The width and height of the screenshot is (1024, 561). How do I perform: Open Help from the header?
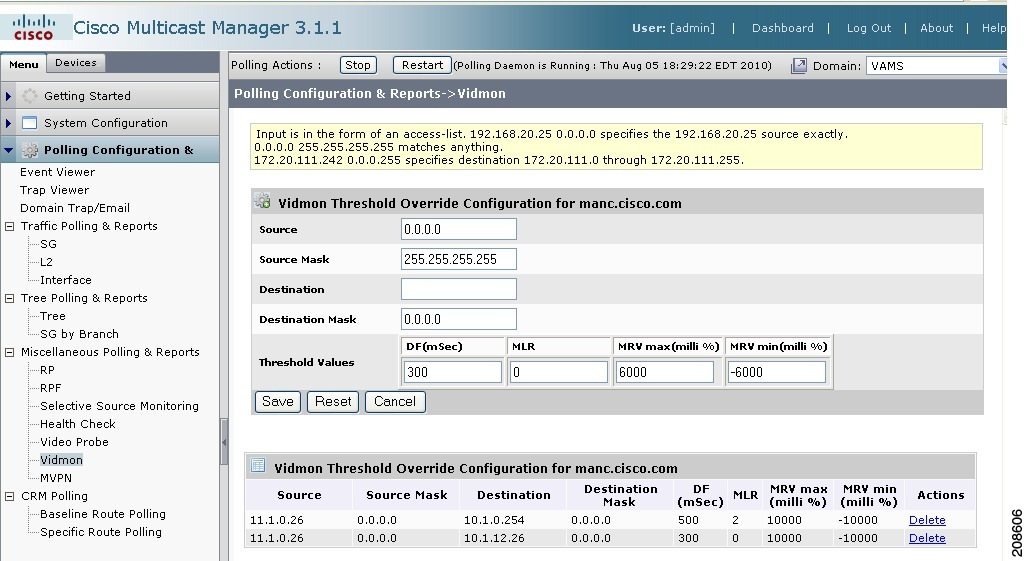[x=993, y=28]
